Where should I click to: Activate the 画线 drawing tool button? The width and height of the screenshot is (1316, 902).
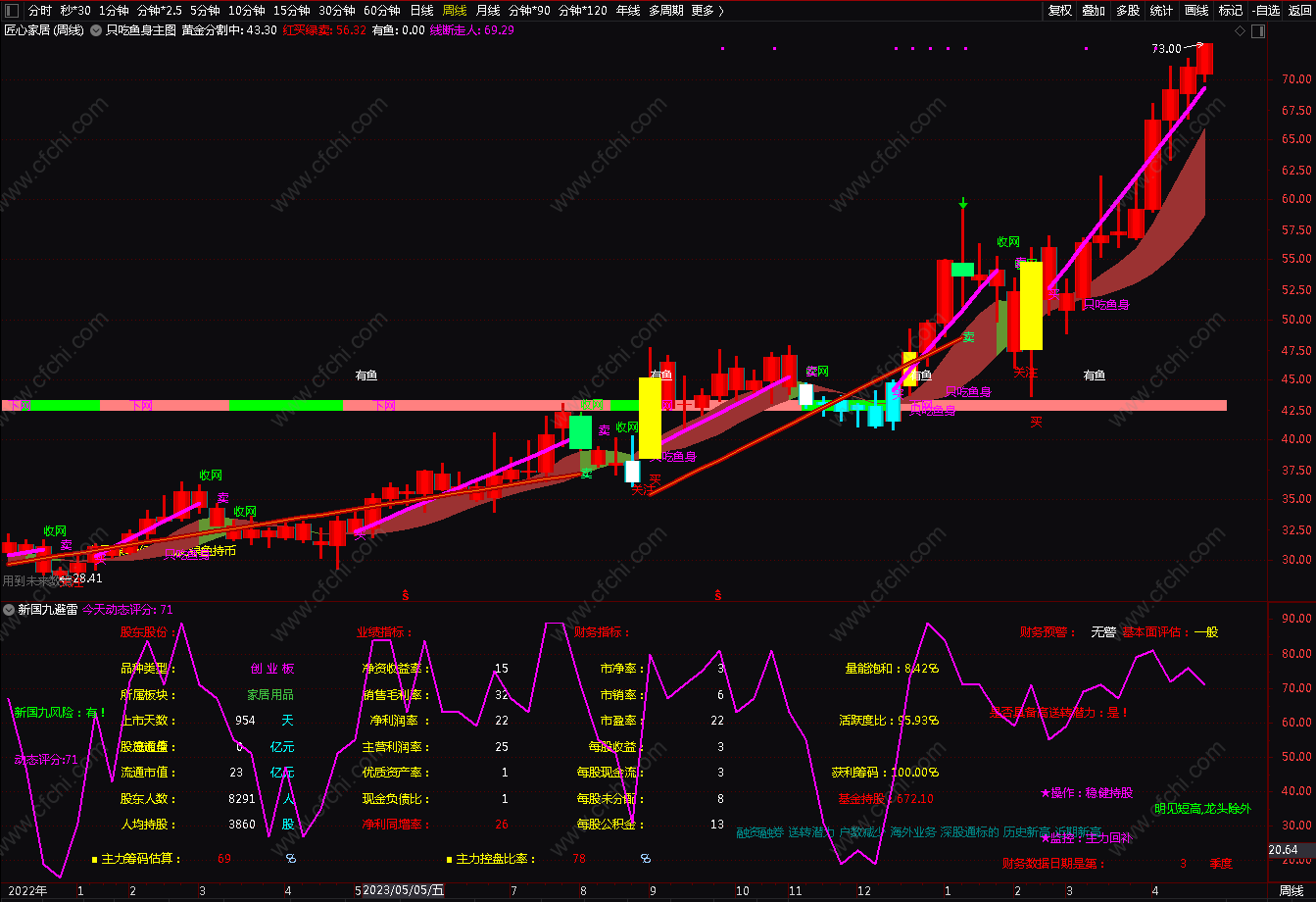tap(1196, 10)
